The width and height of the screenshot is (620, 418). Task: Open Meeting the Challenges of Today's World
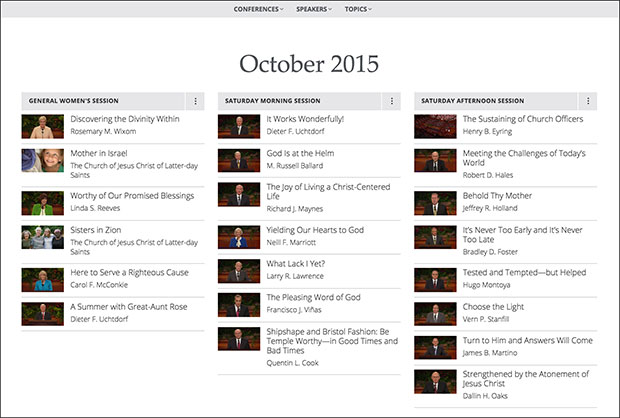point(524,158)
